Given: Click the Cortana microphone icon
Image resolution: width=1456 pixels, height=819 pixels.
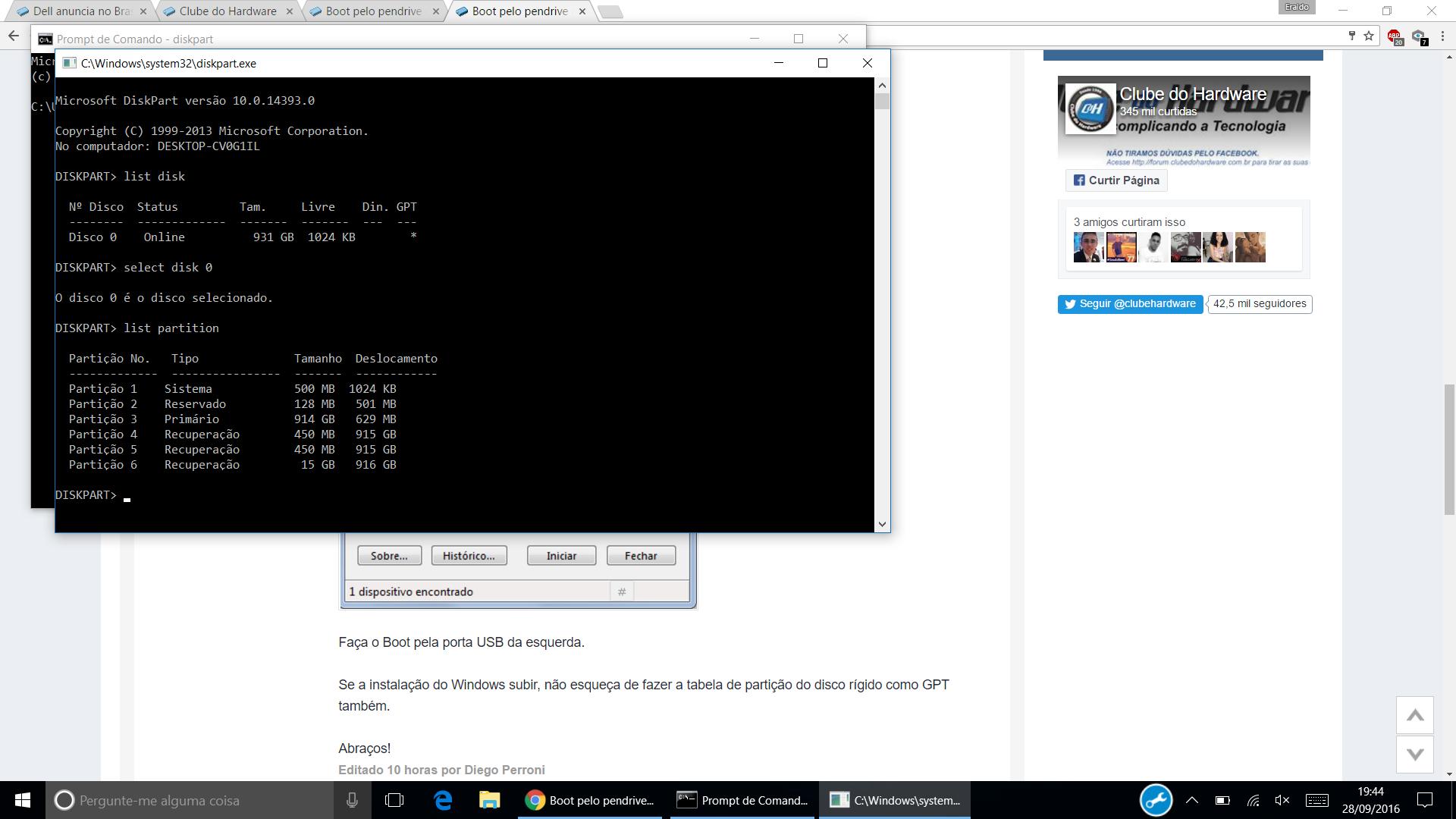Looking at the screenshot, I should coord(352,800).
